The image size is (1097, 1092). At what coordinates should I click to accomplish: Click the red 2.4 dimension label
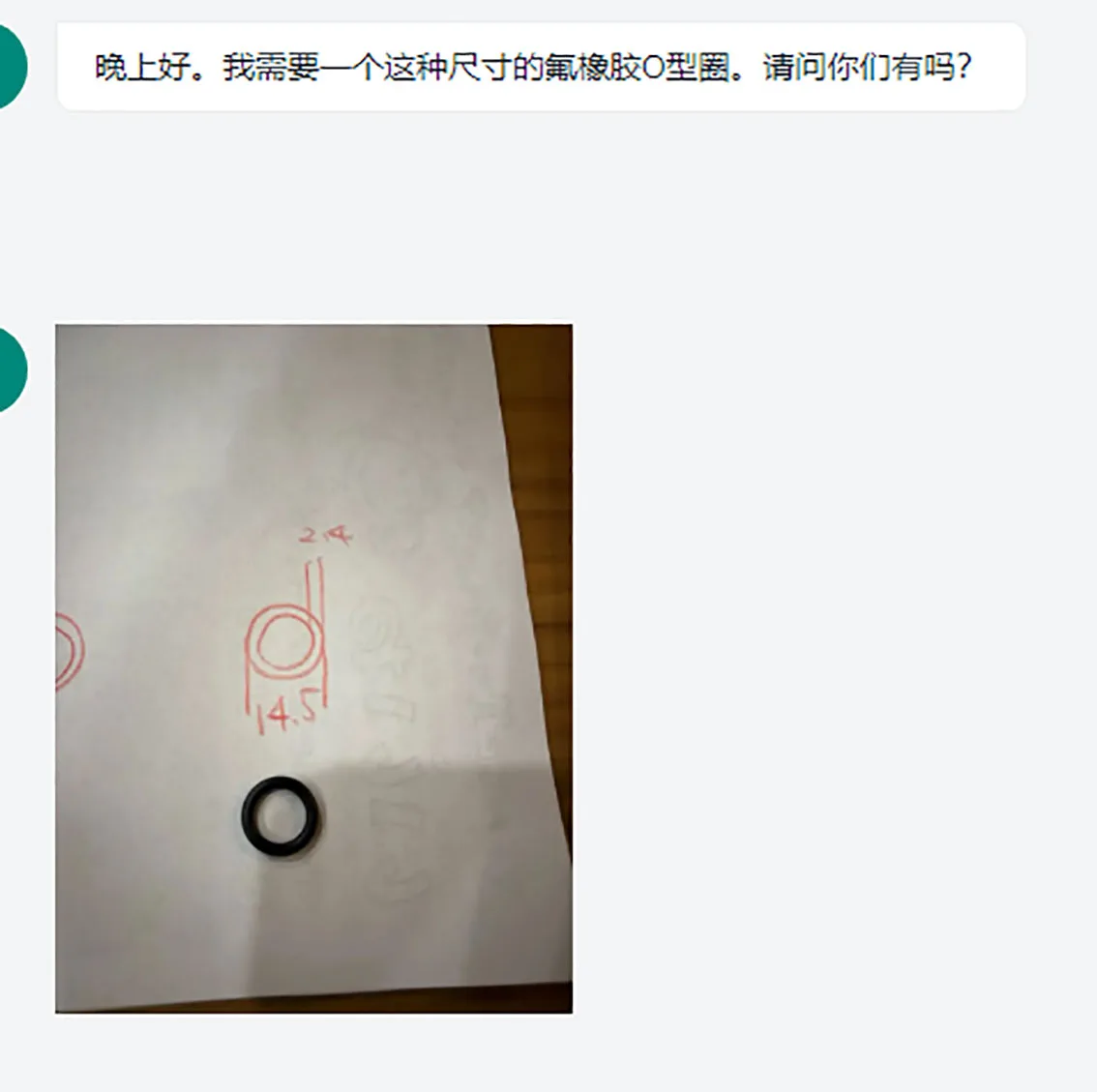point(325,535)
